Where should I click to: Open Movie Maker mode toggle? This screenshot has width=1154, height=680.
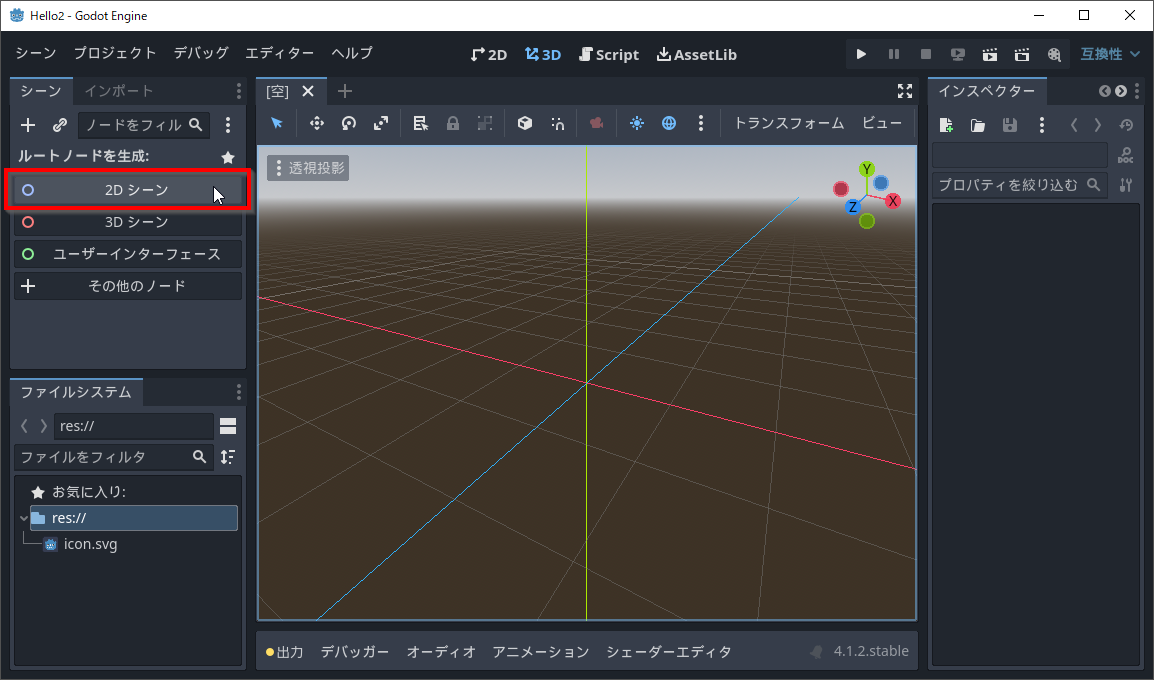[1054, 54]
